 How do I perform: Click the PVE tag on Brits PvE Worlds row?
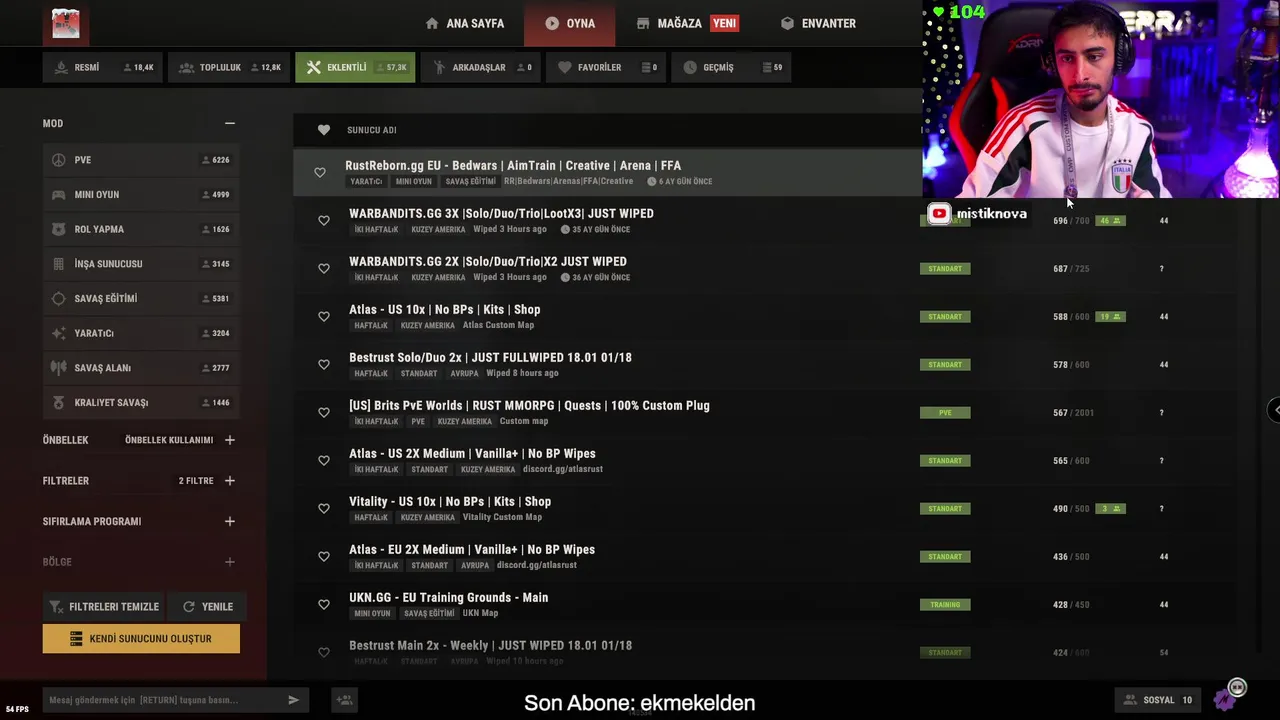click(945, 413)
